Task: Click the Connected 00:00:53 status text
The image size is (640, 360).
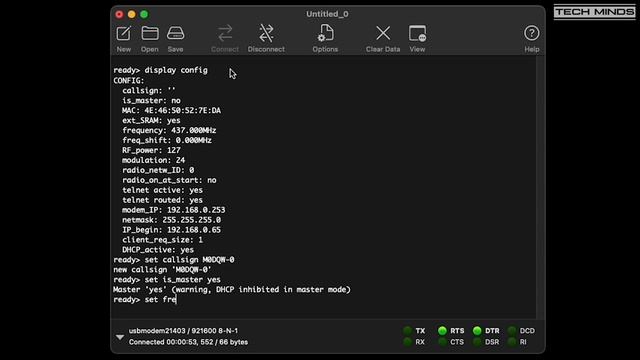Action: point(188,342)
